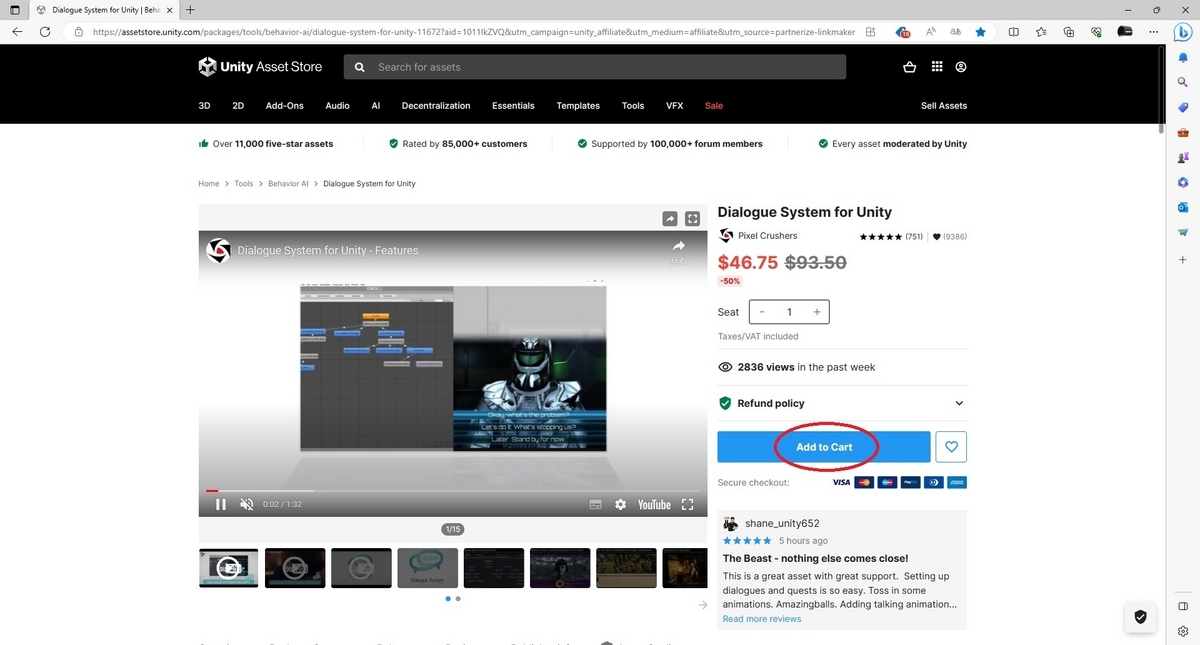The width and height of the screenshot is (1200, 645).
Task: Open the video on YouTube logo
Action: (x=654, y=504)
